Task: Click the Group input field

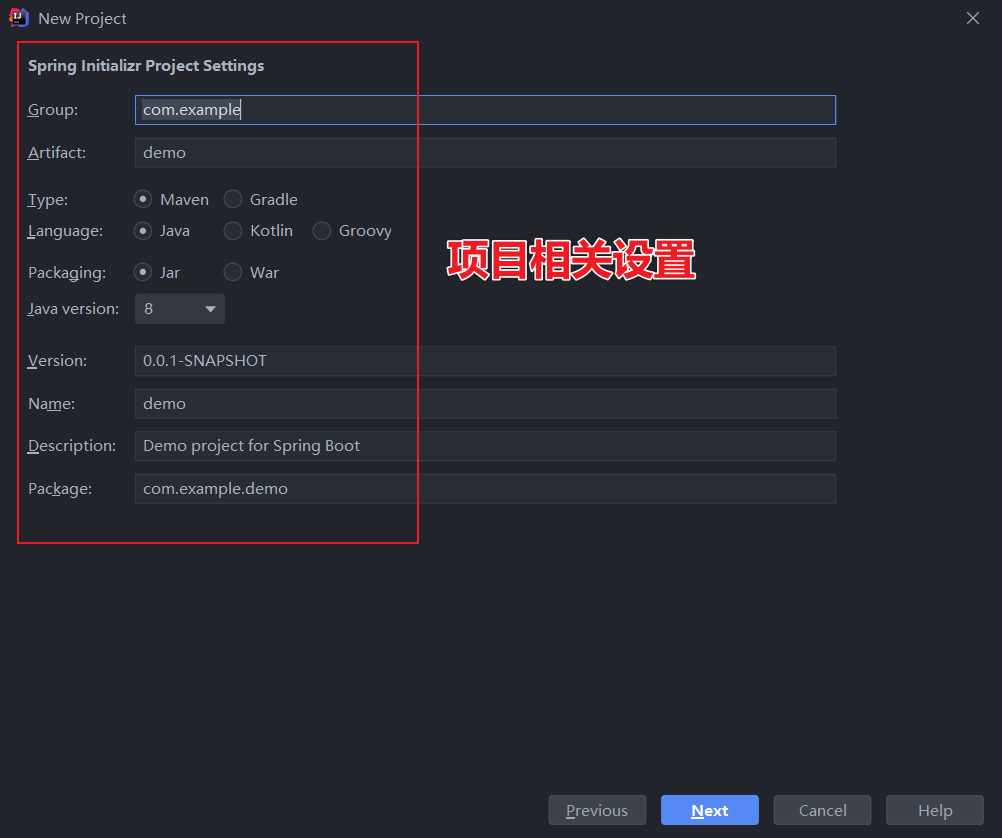Action: click(x=485, y=110)
